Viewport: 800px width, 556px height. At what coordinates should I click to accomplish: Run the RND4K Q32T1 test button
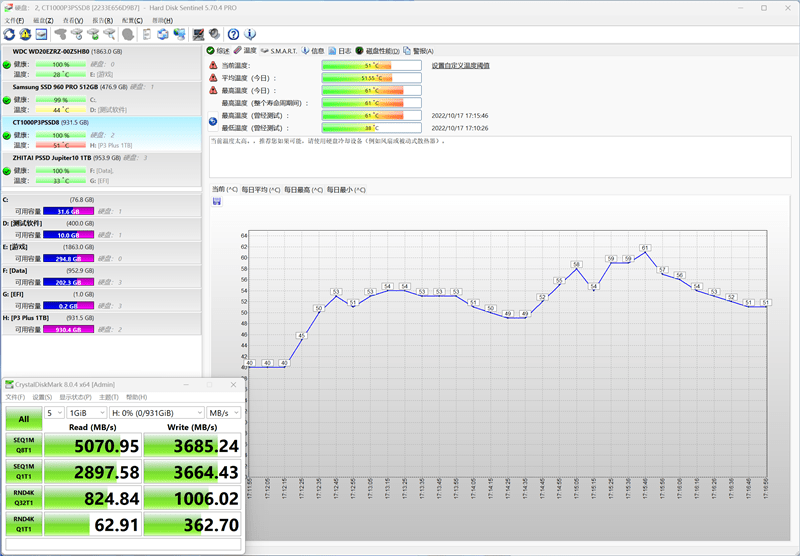(x=24, y=497)
